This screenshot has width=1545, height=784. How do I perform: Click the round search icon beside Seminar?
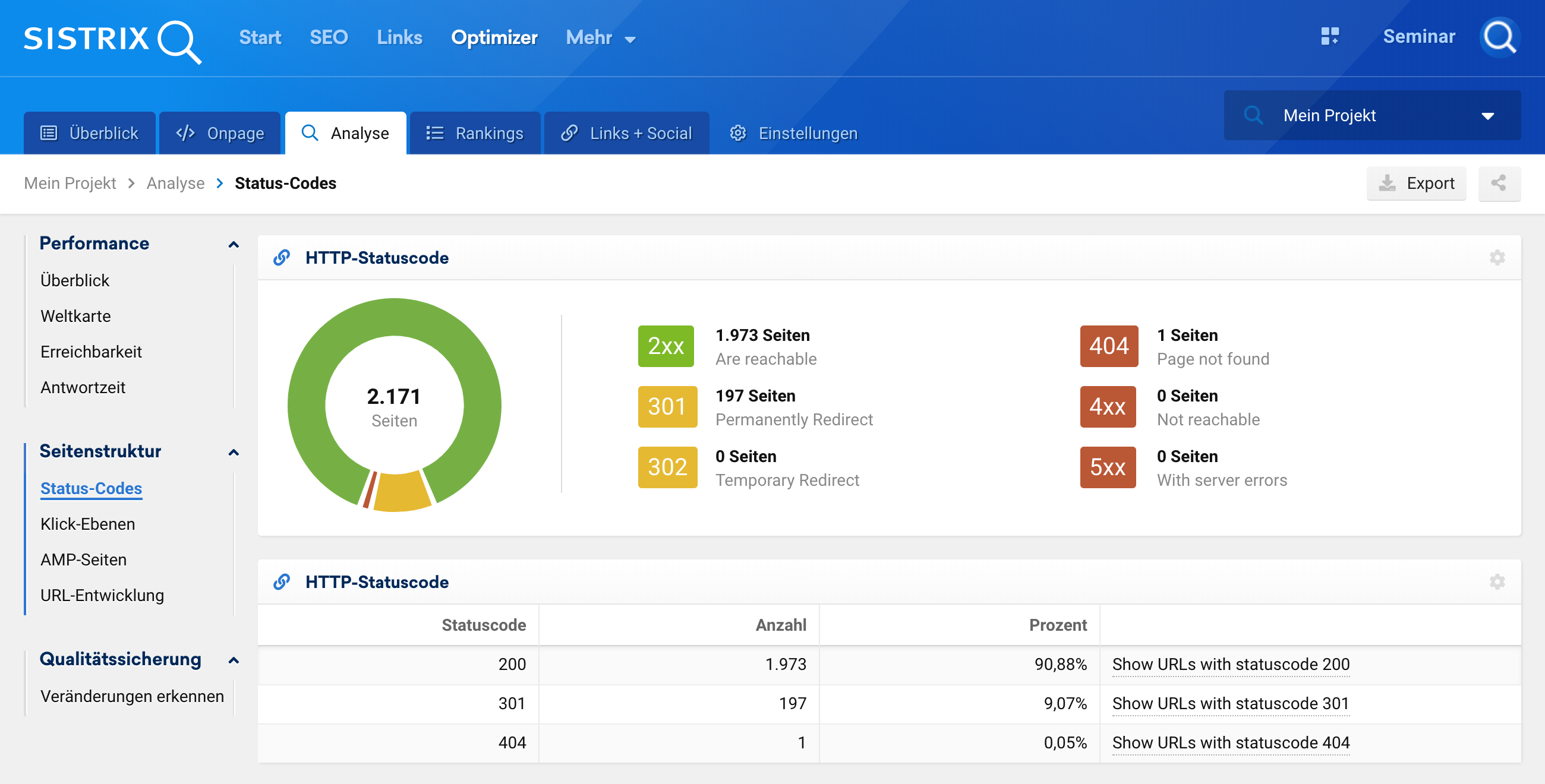[x=1499, y=37]
